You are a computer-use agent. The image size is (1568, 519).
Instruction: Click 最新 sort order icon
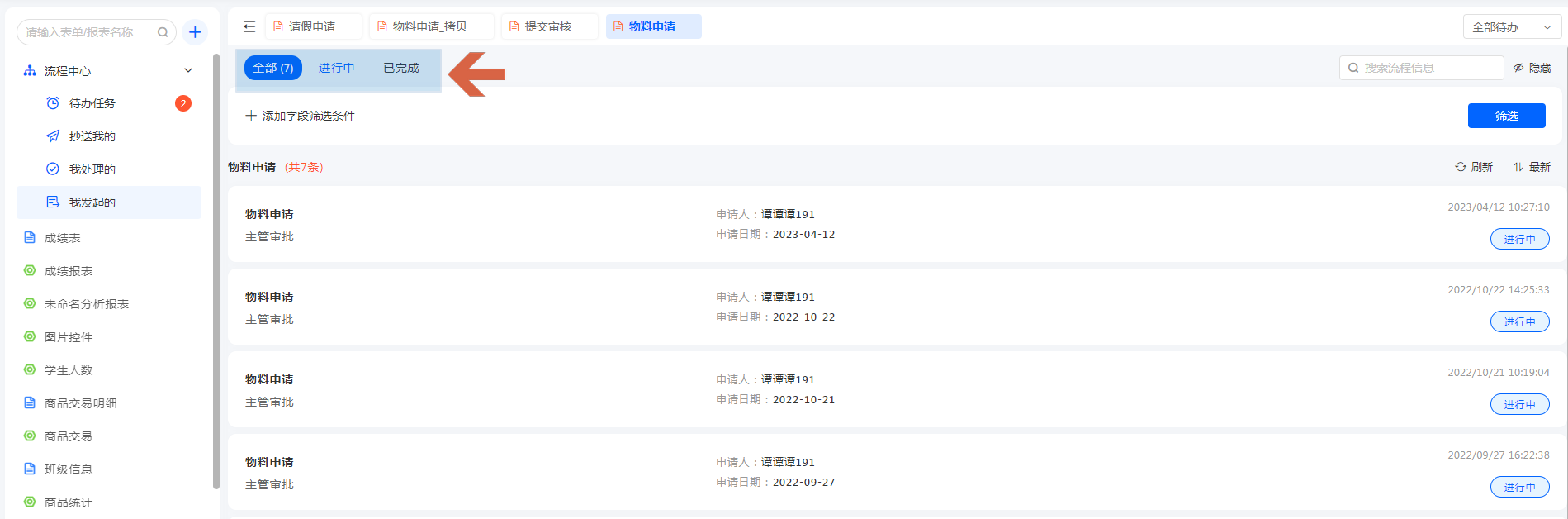tap(1518, 167)
